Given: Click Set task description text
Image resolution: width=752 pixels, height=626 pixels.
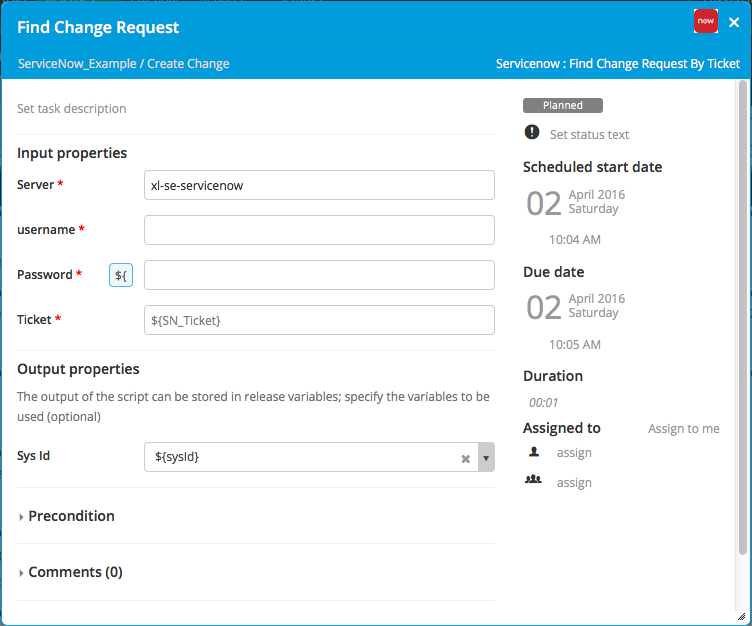Looking at the screenshot, I should click(x=72, y=109).
